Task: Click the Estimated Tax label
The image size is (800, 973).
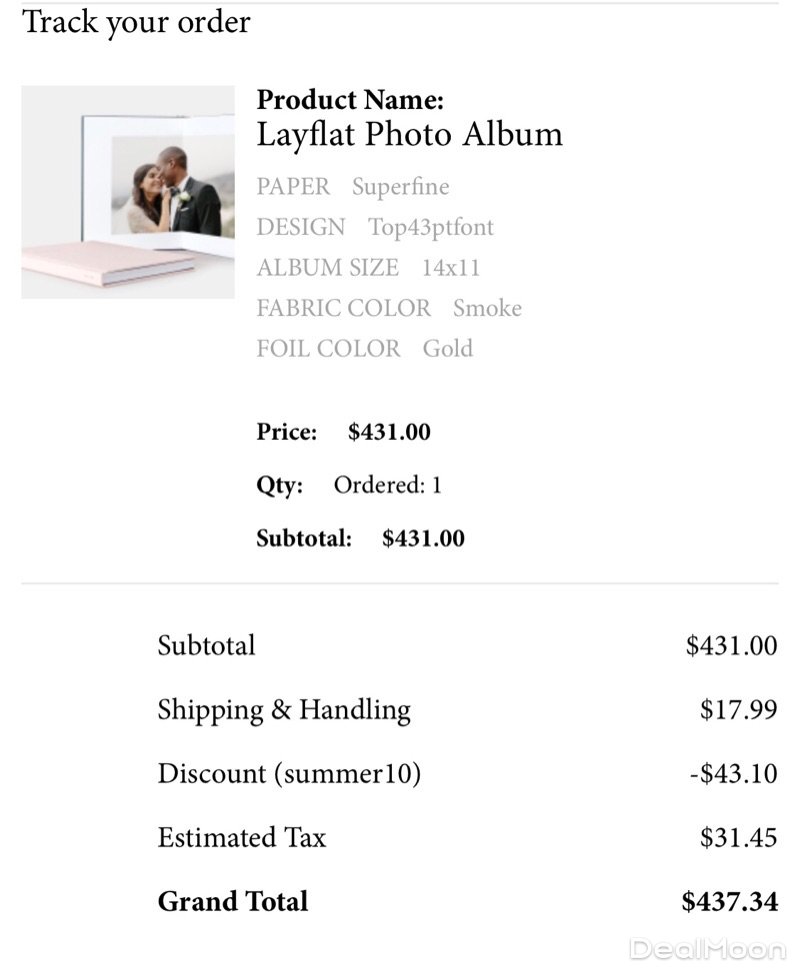Action: point(242,838)
